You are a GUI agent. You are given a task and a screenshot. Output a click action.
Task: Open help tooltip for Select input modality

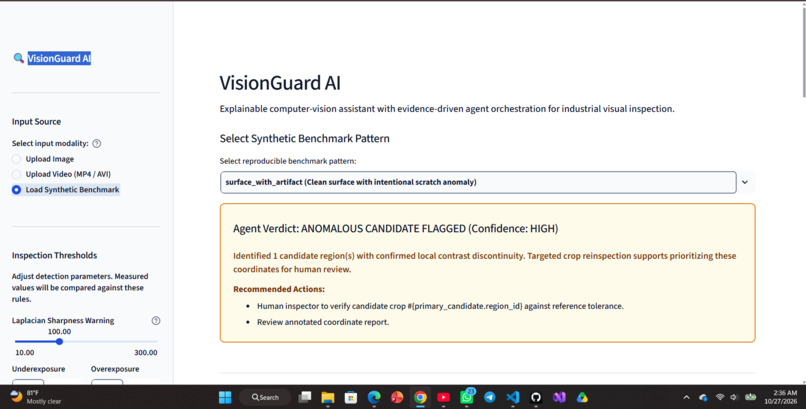click(x=97, y=143)
